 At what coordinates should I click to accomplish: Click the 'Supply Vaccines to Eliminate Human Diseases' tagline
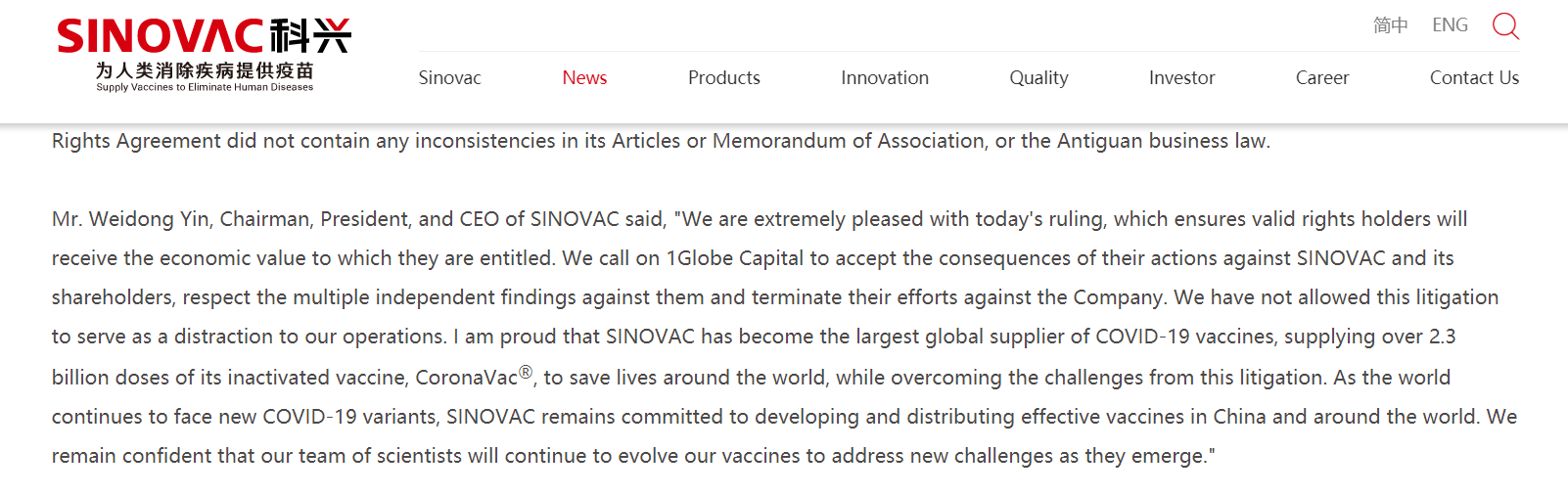coord(205,87)
